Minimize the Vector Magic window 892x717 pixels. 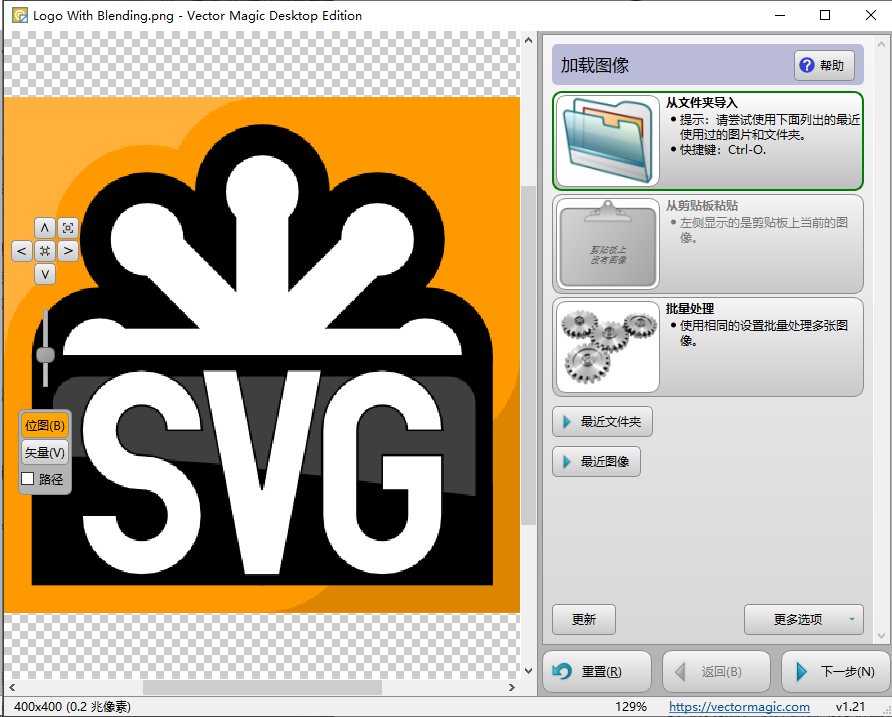pyautogui.click(x=780, y=15)
